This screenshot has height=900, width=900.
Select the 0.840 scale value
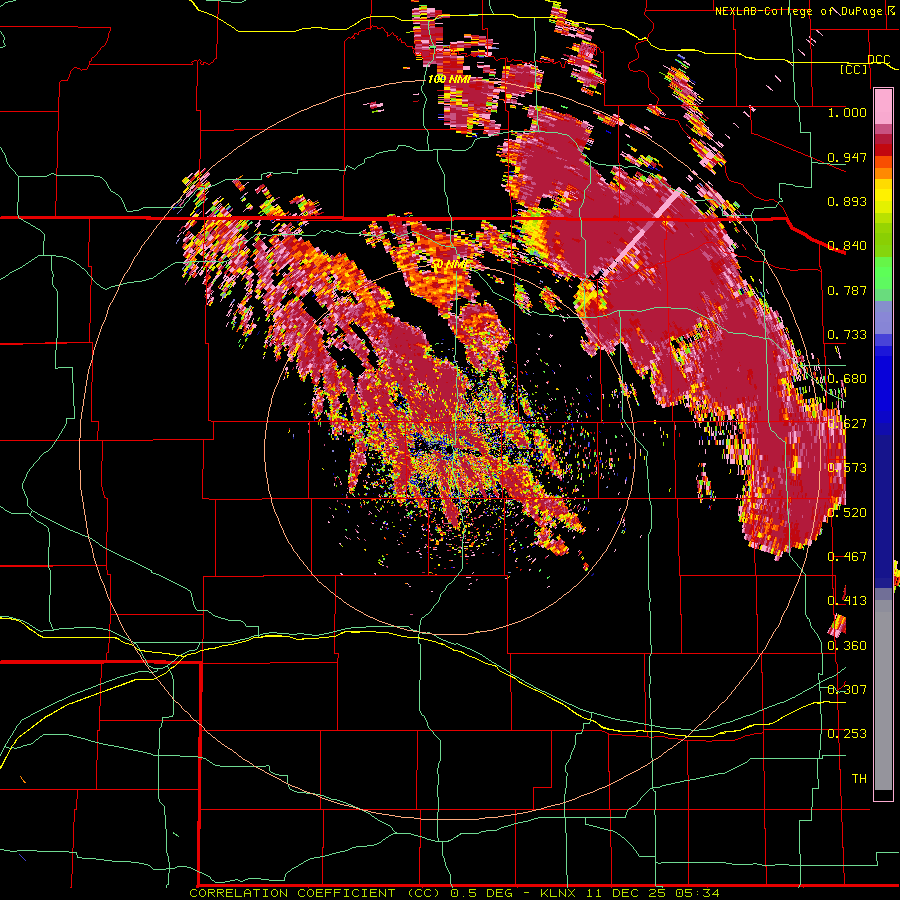click(x=847, y=246)
